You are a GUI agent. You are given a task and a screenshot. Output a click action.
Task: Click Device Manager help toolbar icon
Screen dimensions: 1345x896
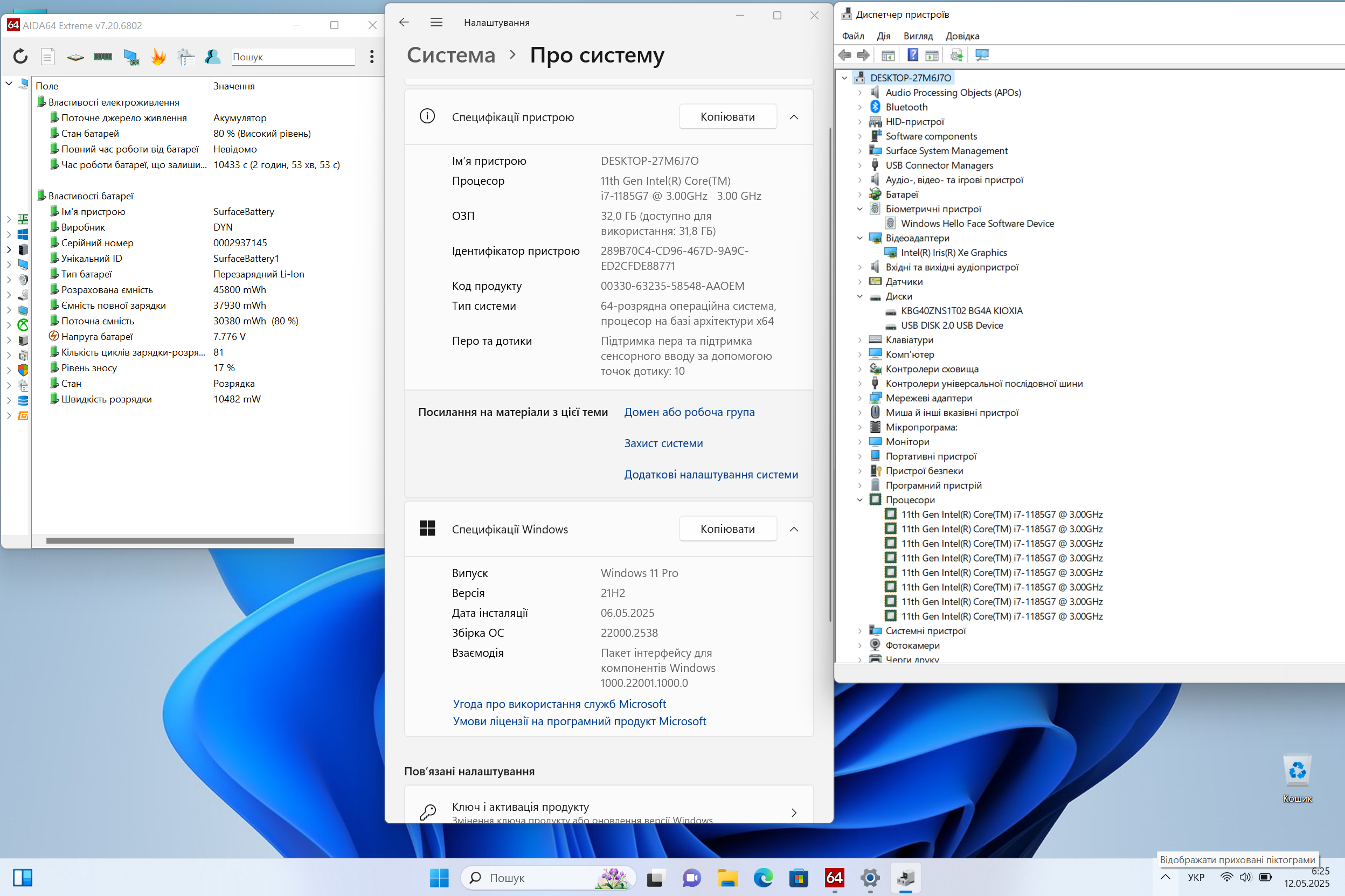pos(913,55)
